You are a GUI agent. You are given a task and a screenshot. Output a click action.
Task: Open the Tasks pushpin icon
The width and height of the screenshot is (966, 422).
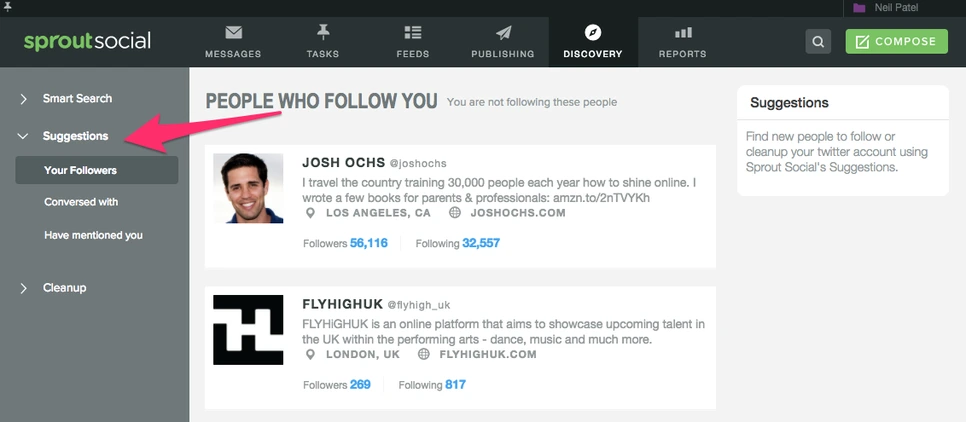tap(322, 33)
